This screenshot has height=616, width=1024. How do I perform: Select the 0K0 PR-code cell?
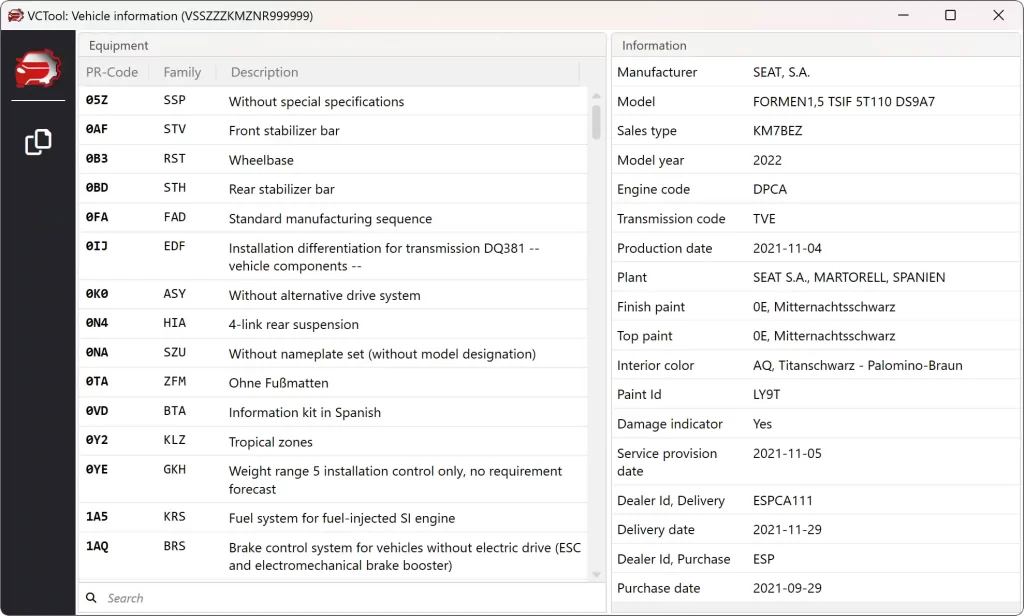(97, 294)
